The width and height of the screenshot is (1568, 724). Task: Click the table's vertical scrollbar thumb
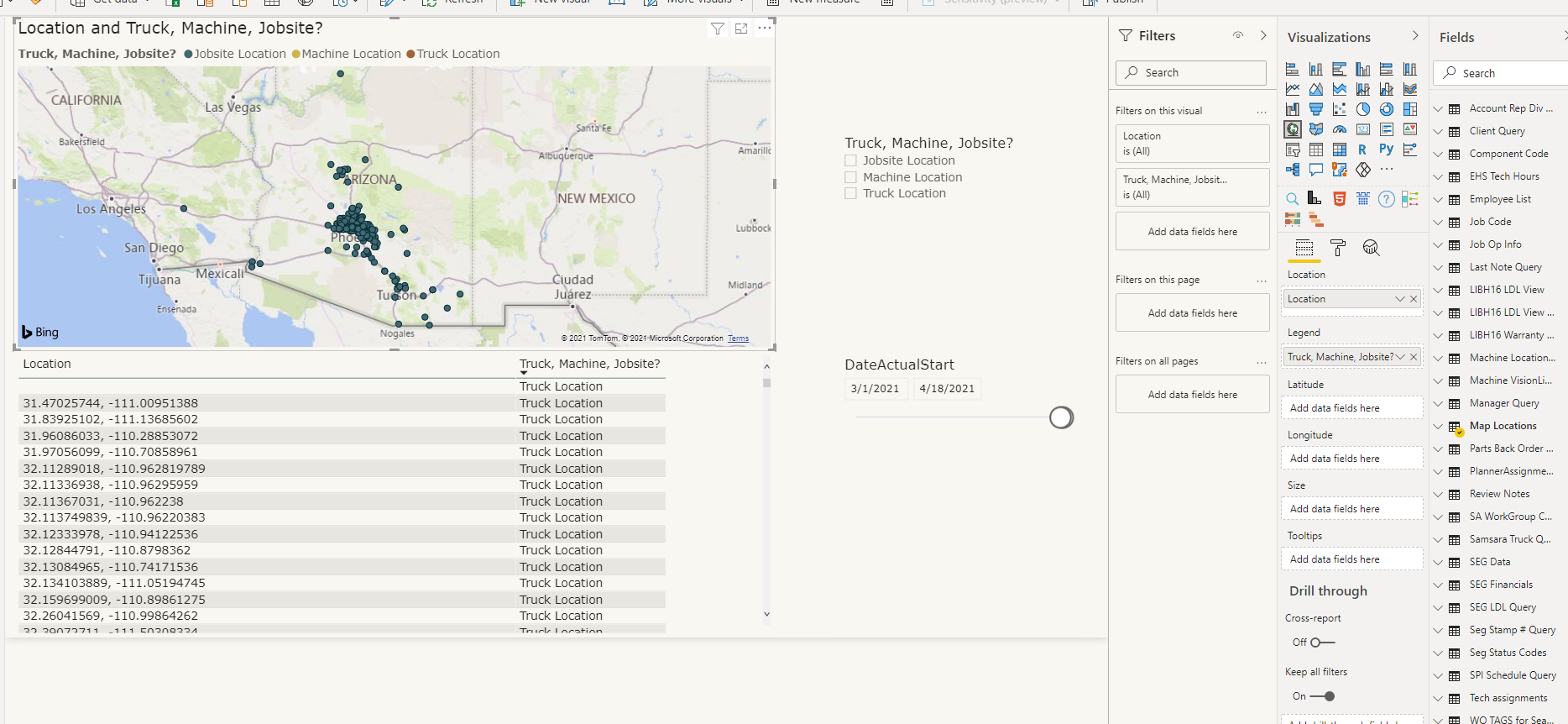pyautogui.click(x=766, y=382)
